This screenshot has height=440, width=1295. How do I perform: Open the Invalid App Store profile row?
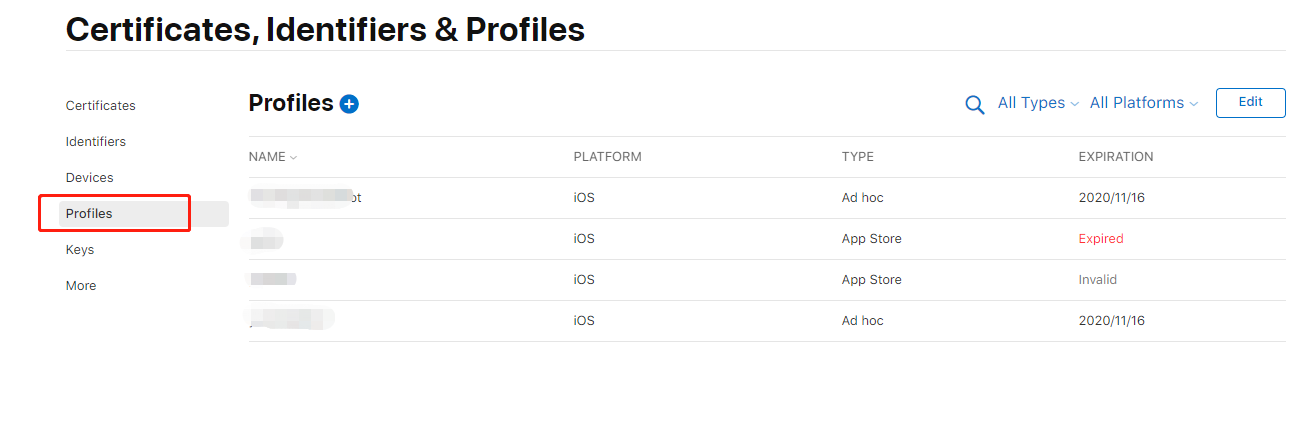coord(767,280)
